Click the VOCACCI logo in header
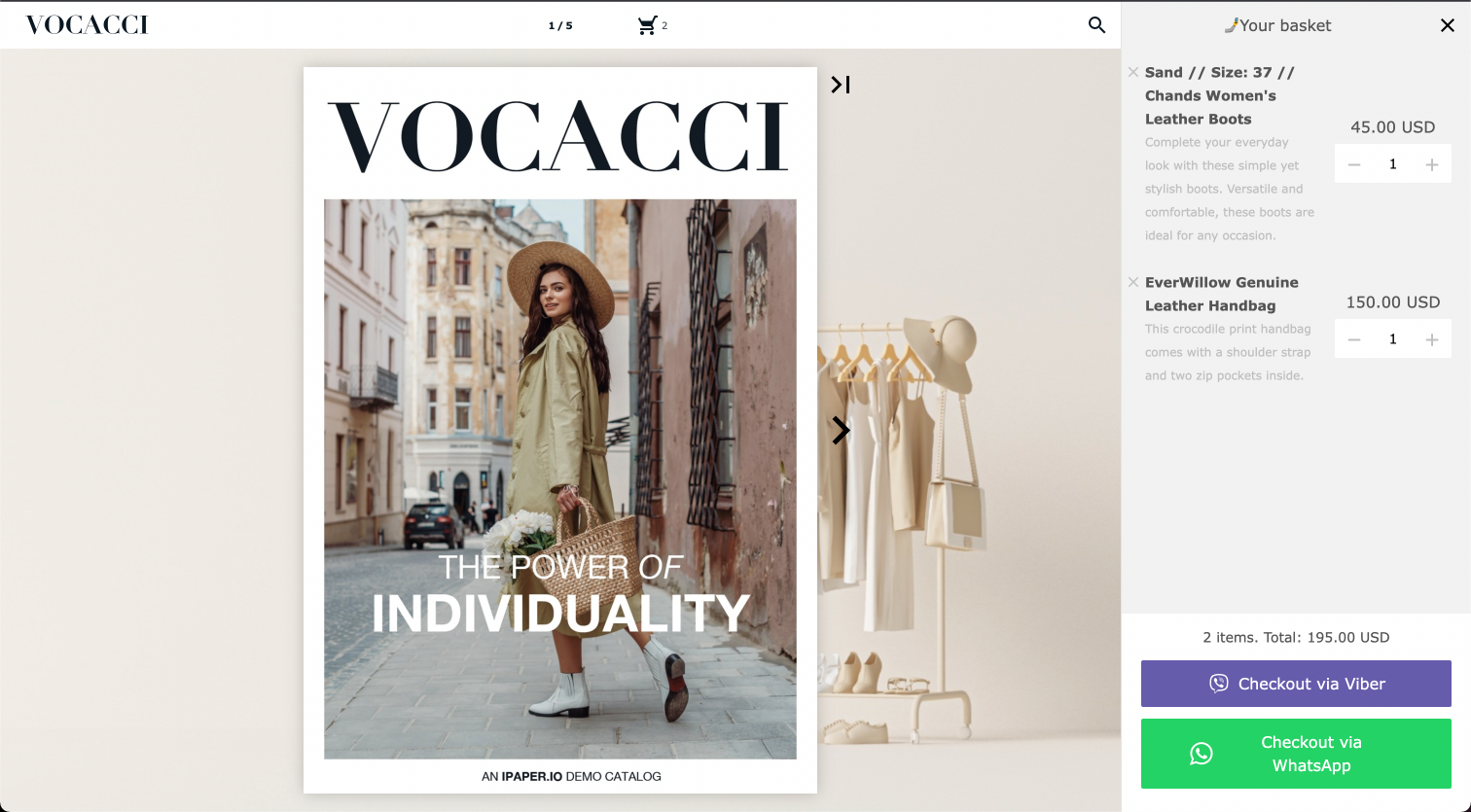Image resolution: width=1471 pixels, height=812 pixels. click(x=87, y=25)
